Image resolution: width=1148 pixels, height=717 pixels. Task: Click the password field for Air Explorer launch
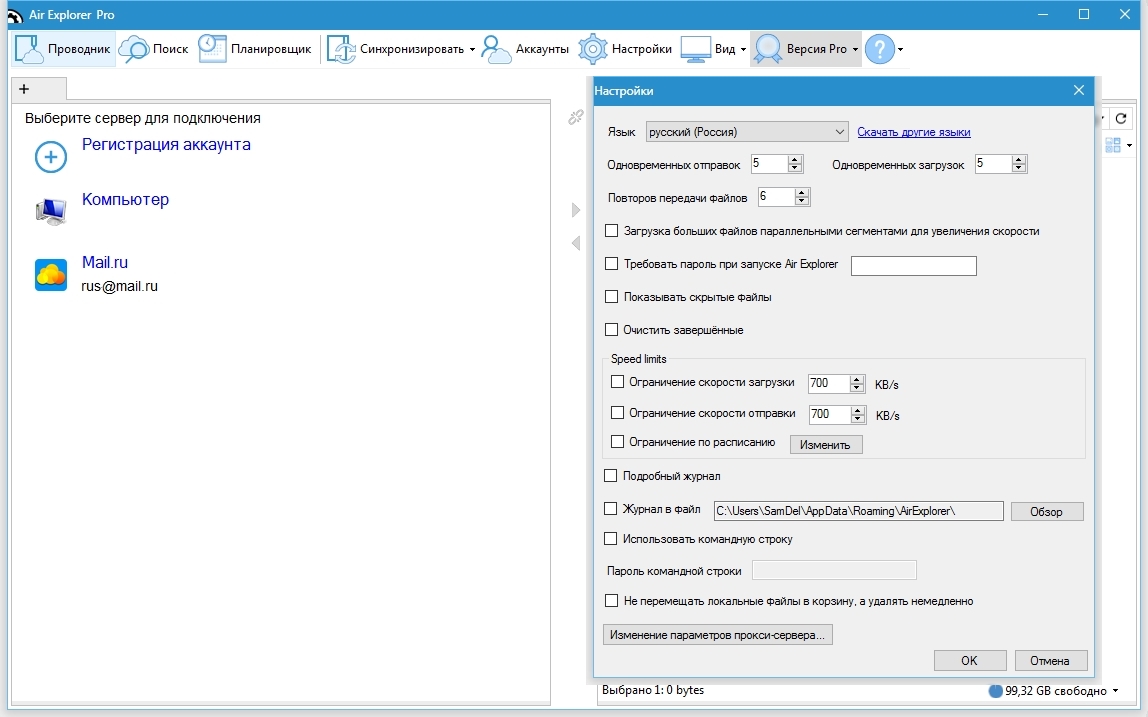tap(913, 265)
